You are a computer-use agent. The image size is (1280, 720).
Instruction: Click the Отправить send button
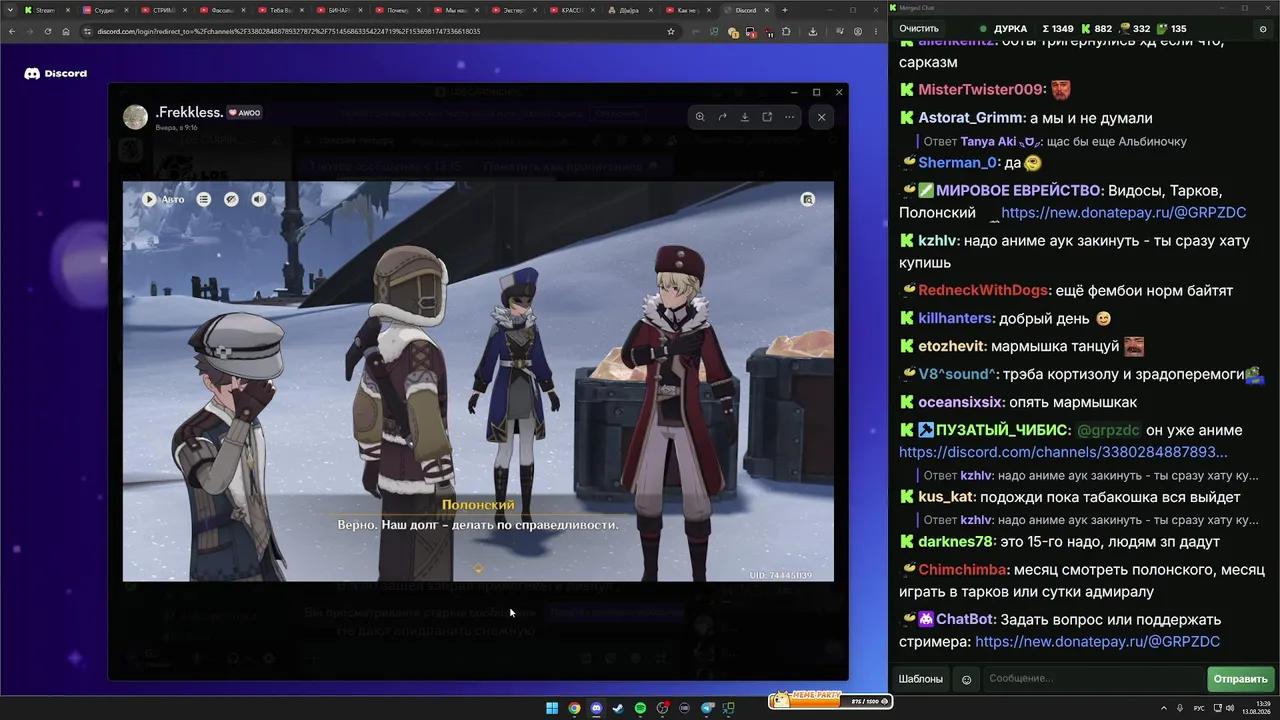coord(1240,679)
